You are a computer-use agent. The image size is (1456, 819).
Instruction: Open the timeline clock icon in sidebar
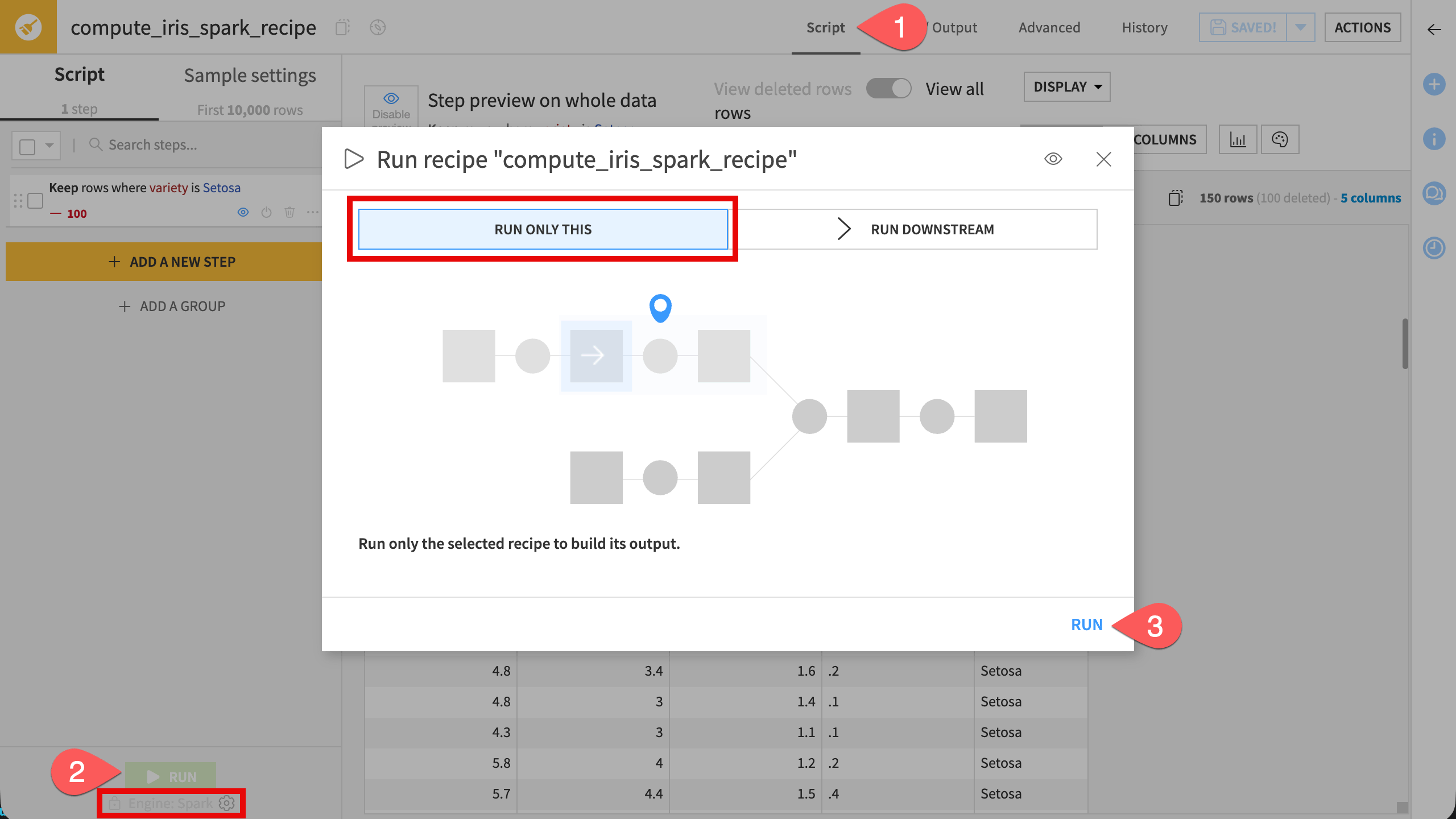tap(1434, 248)
